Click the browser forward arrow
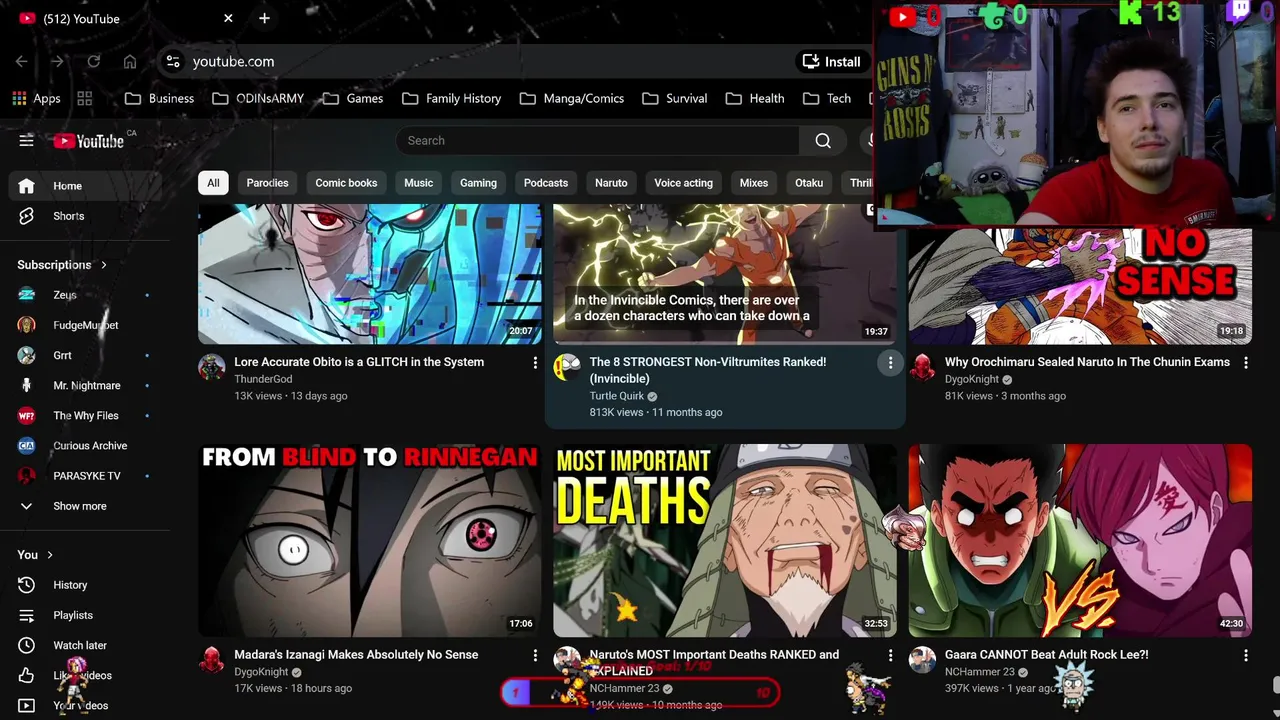 58,61
